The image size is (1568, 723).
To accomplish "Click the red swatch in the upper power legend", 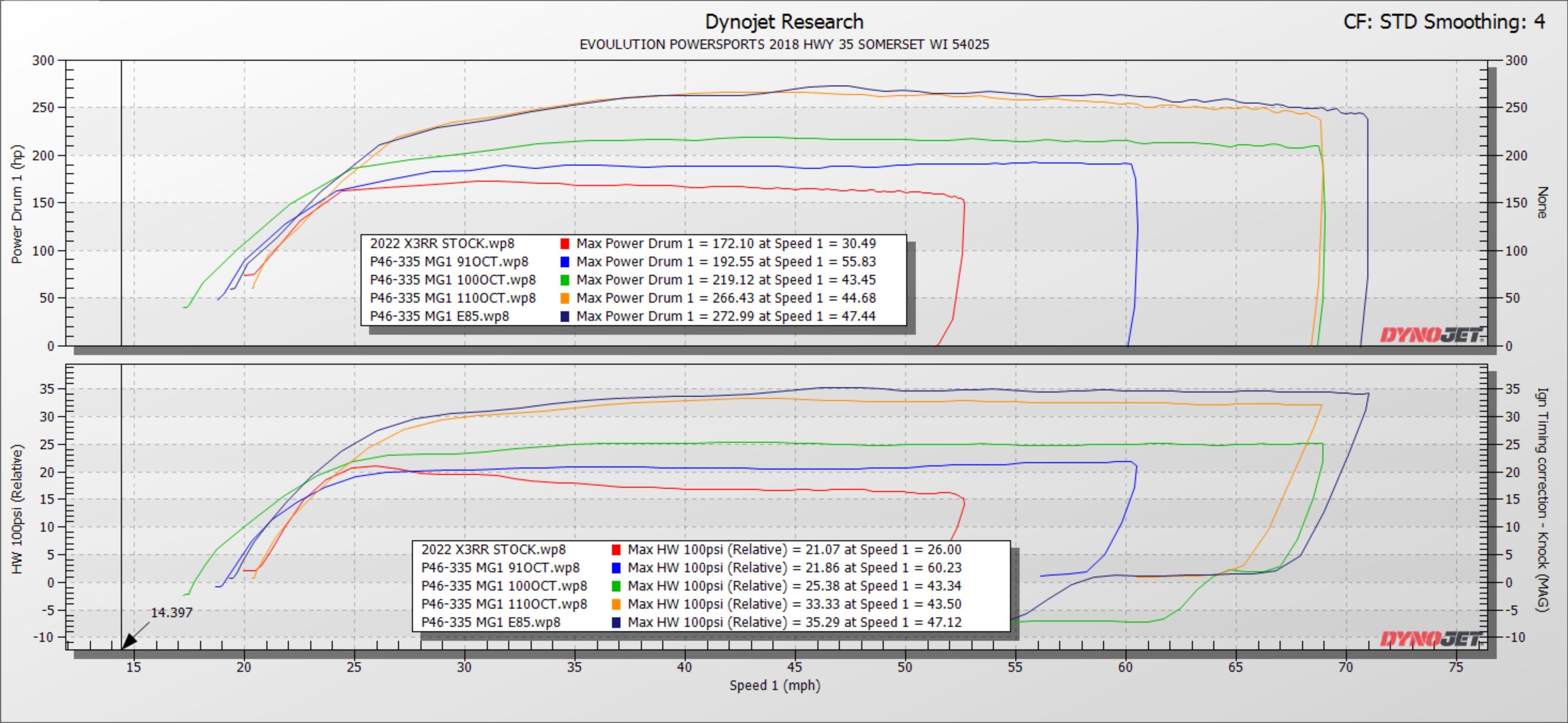I will click(565, 244).
